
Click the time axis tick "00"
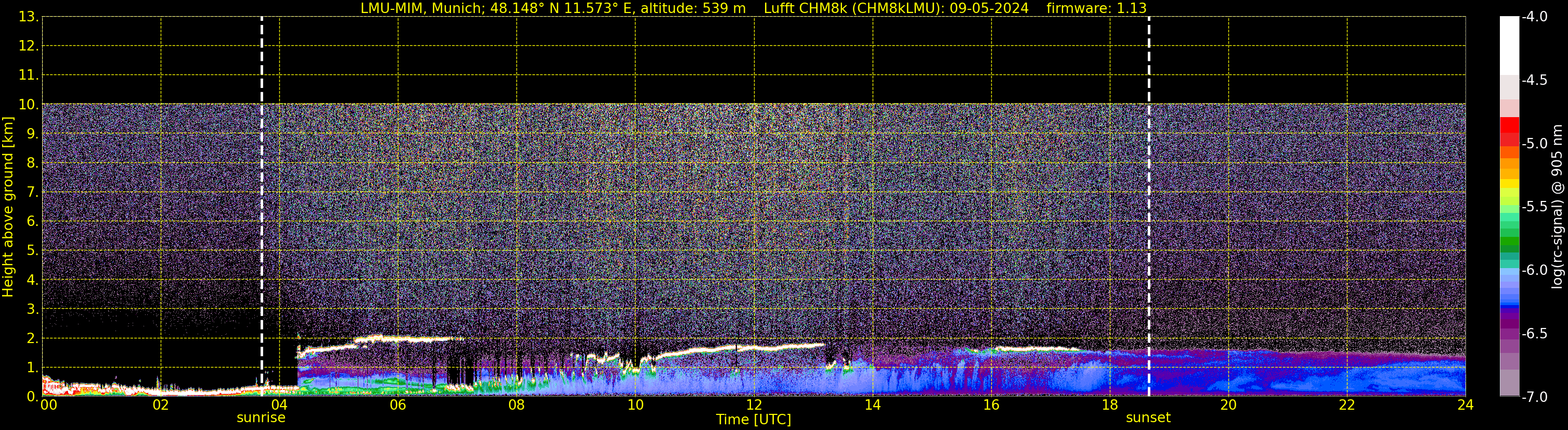pyautogui.click(x=49, y=405)
